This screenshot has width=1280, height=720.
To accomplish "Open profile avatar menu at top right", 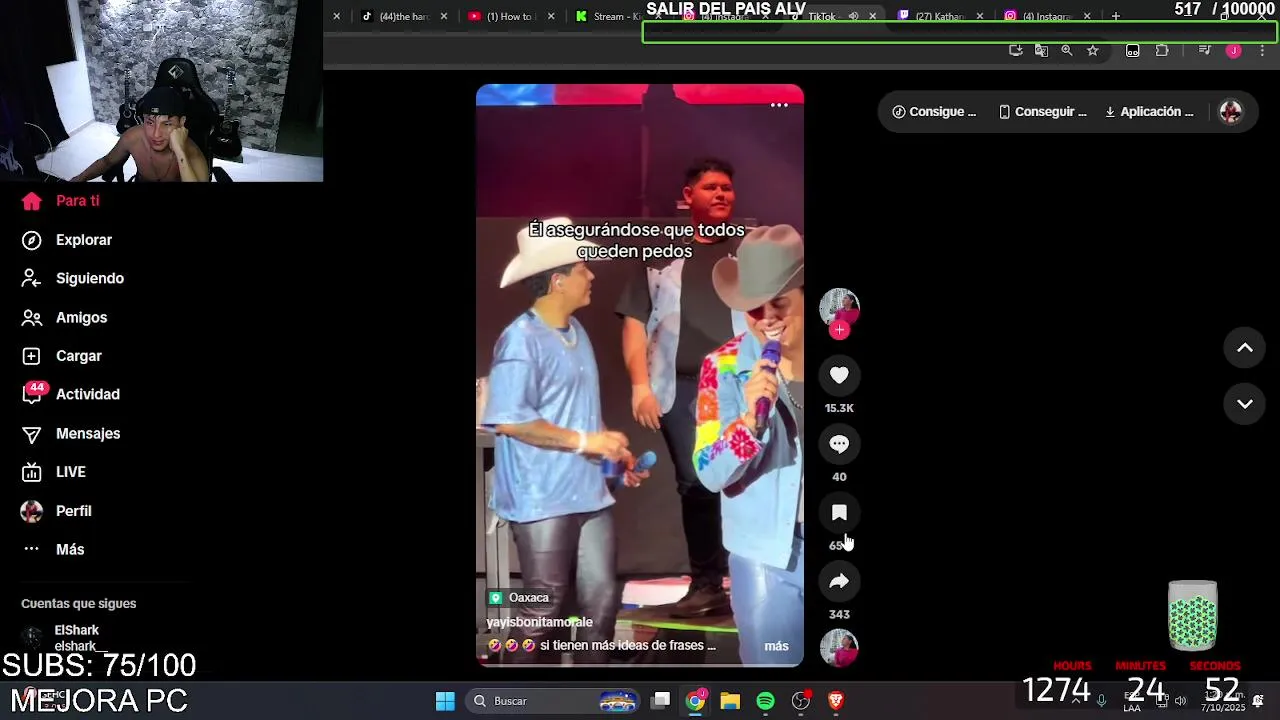I will [1231, 112].
